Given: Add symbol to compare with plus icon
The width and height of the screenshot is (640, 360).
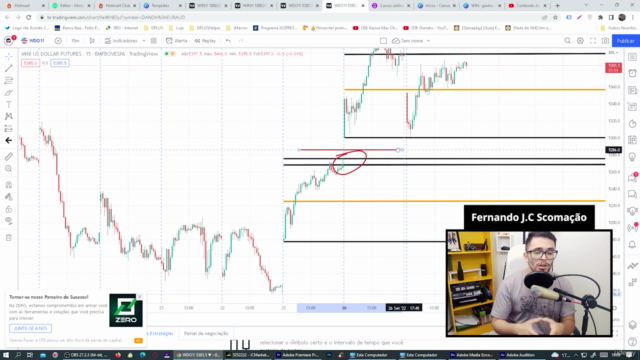Looking at the screenshot, I should coord(58,41).
